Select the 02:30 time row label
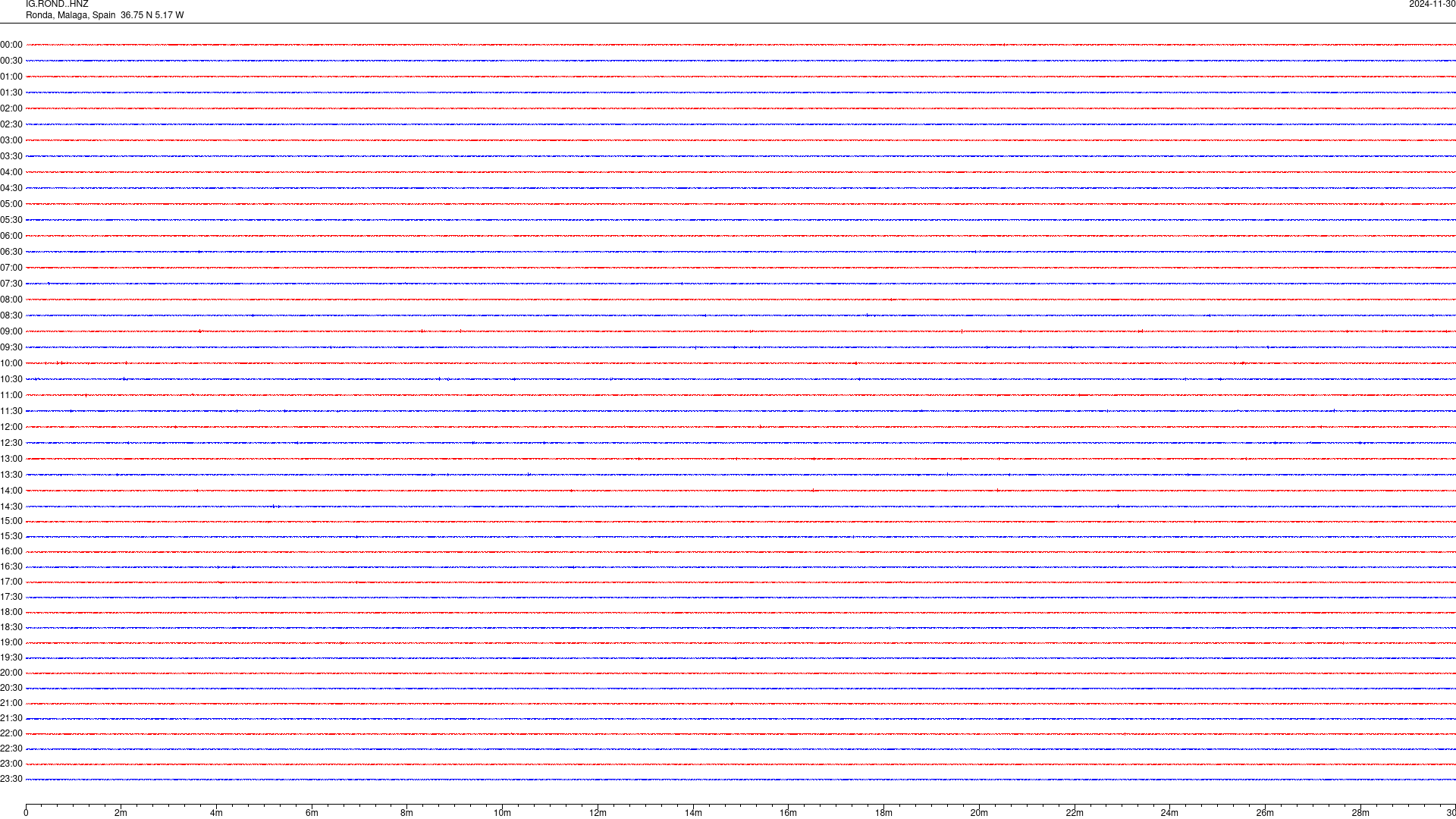This screenshot has height=819, width=1456. pyautogui.click(x=11, y=124)
